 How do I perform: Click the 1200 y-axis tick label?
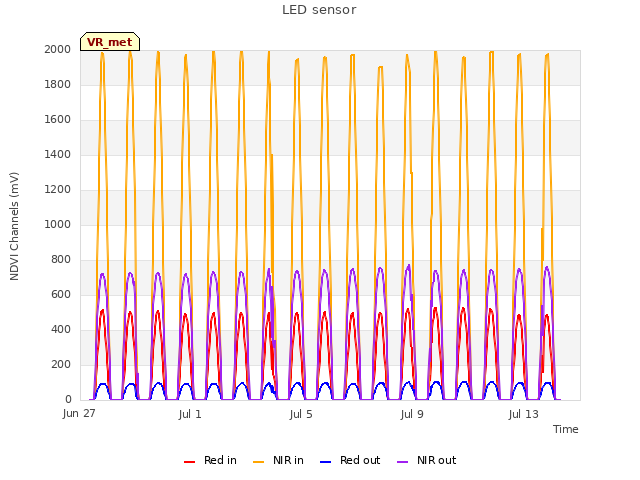58,189
